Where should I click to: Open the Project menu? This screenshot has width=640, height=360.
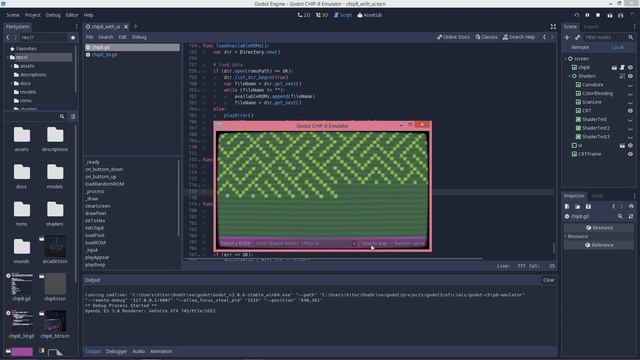pos(33,15)
